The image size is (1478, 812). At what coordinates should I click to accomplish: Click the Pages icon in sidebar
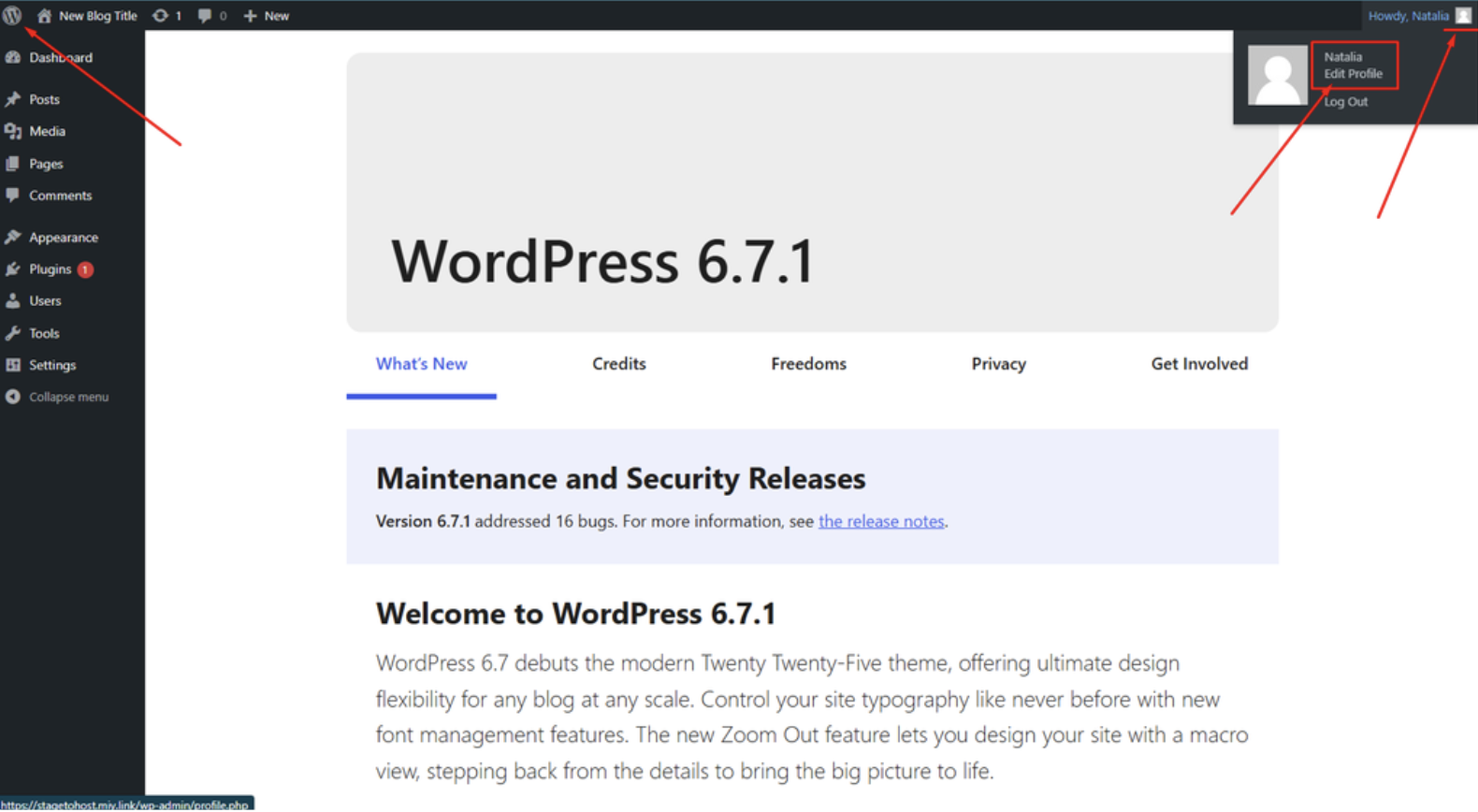(13, 164)
